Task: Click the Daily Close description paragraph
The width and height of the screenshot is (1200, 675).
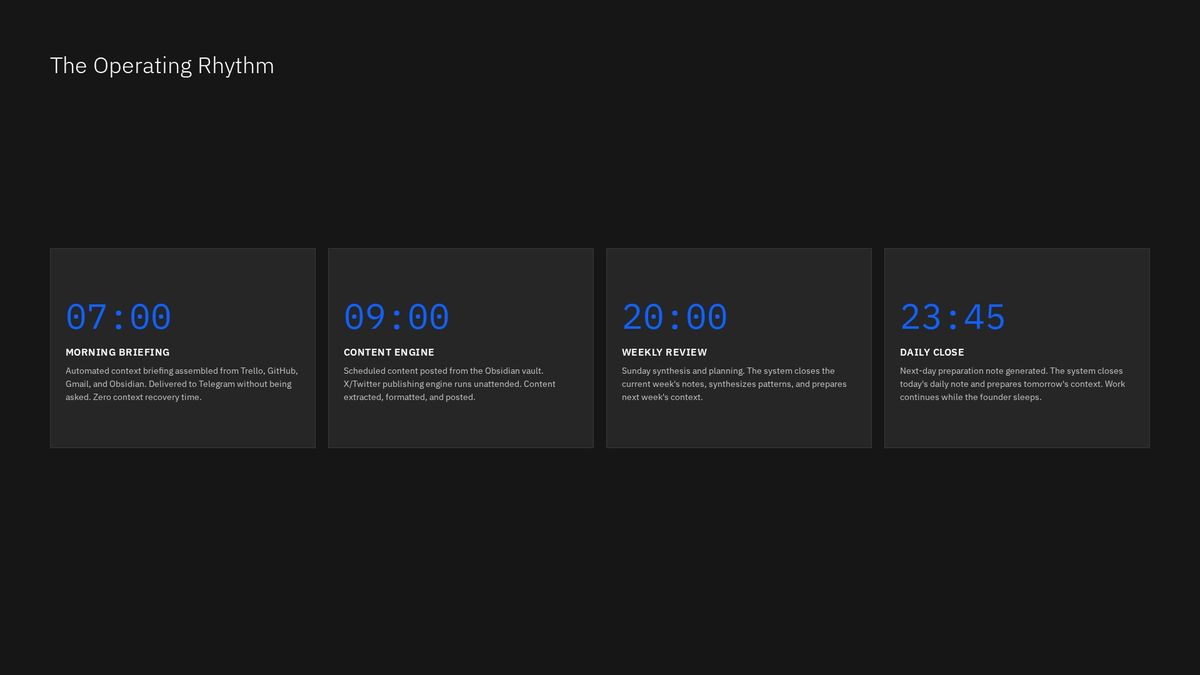Action: [1012, 384]
